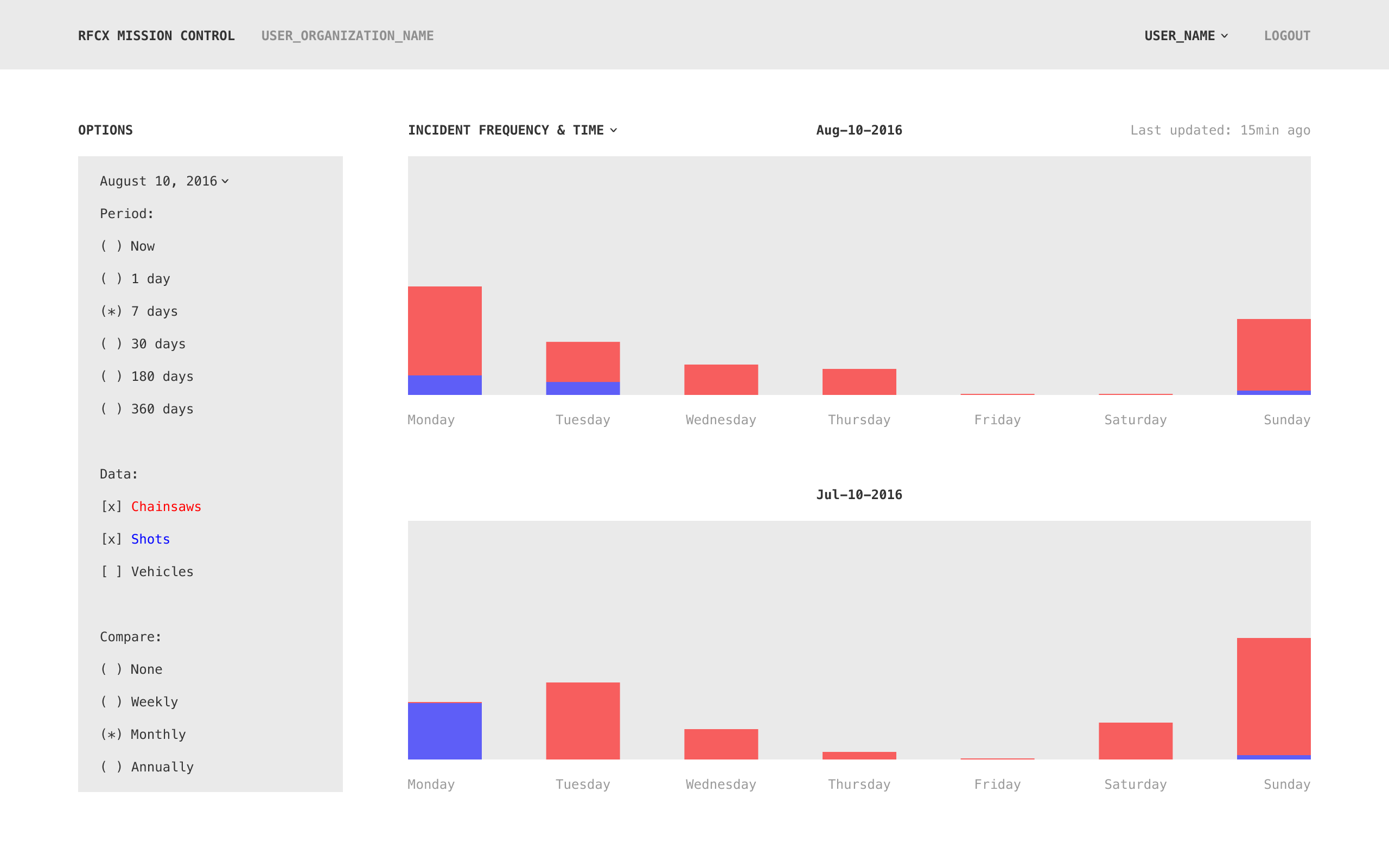Image resolution: width=1389 pixels, height=868 pixels.
Task: Select the 180 days period
Action: [x=147, y=376]
